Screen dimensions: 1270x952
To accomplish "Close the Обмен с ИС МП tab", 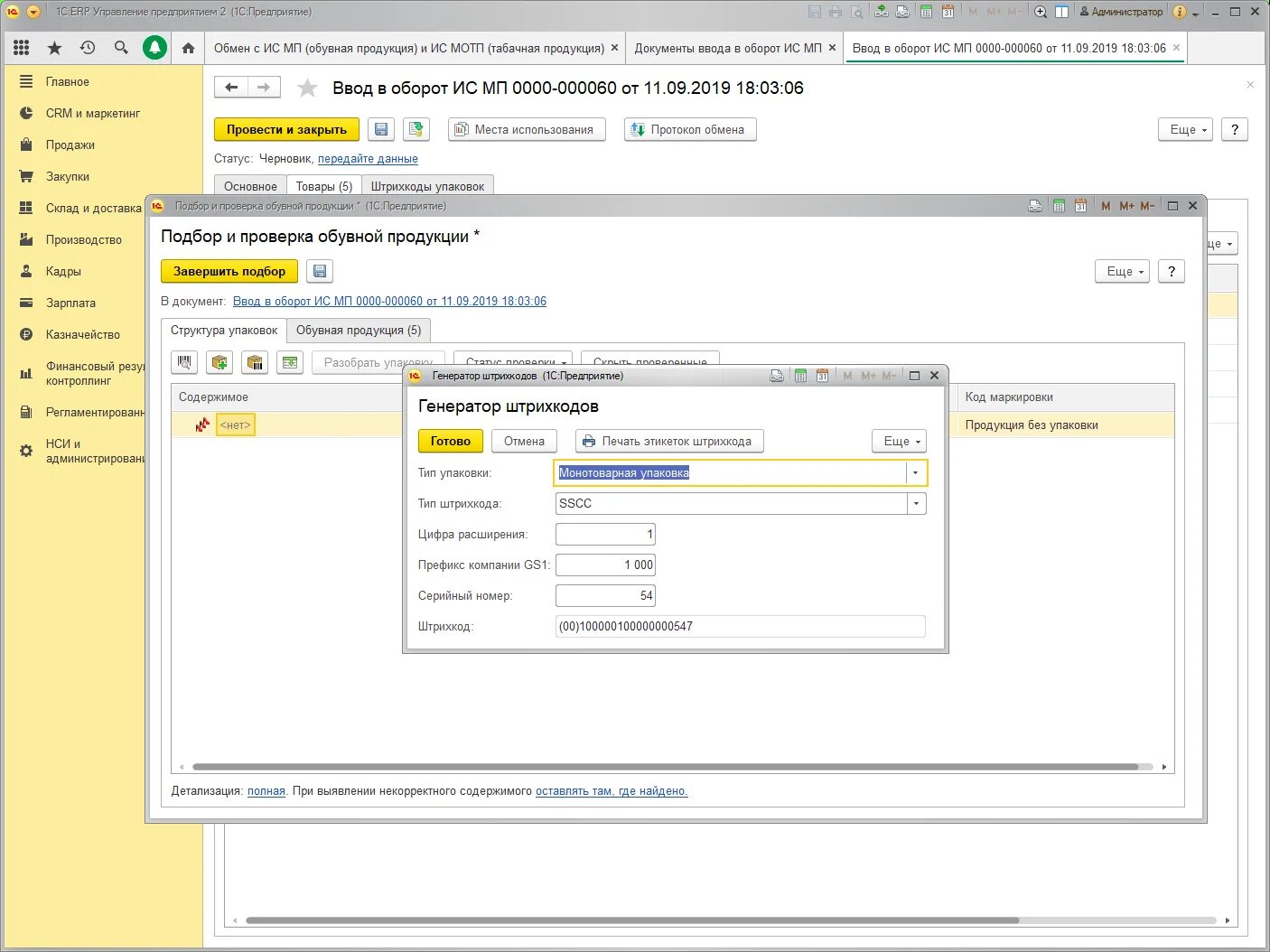I will [615, 48].
